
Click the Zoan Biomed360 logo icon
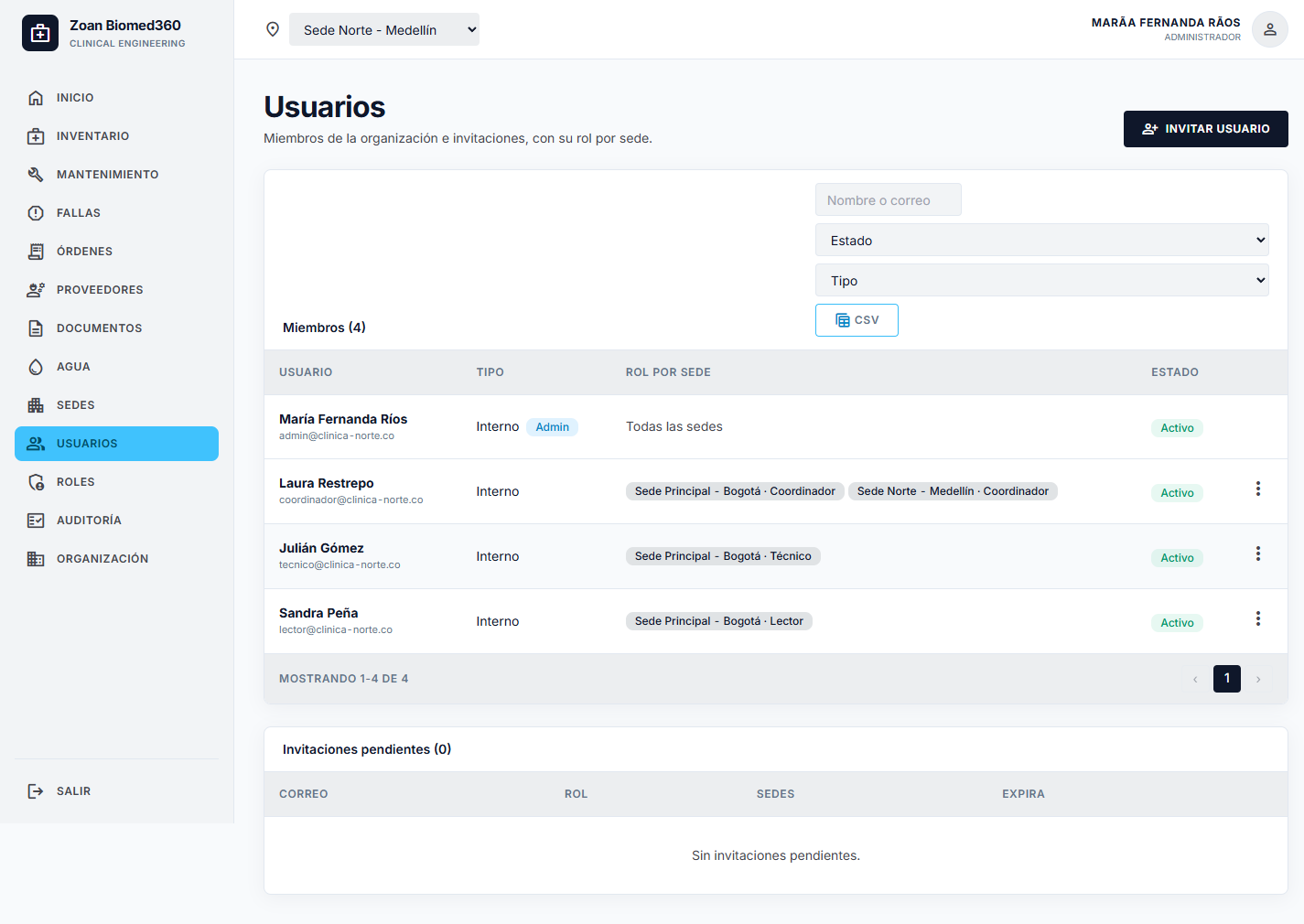(x=40, y=33)
